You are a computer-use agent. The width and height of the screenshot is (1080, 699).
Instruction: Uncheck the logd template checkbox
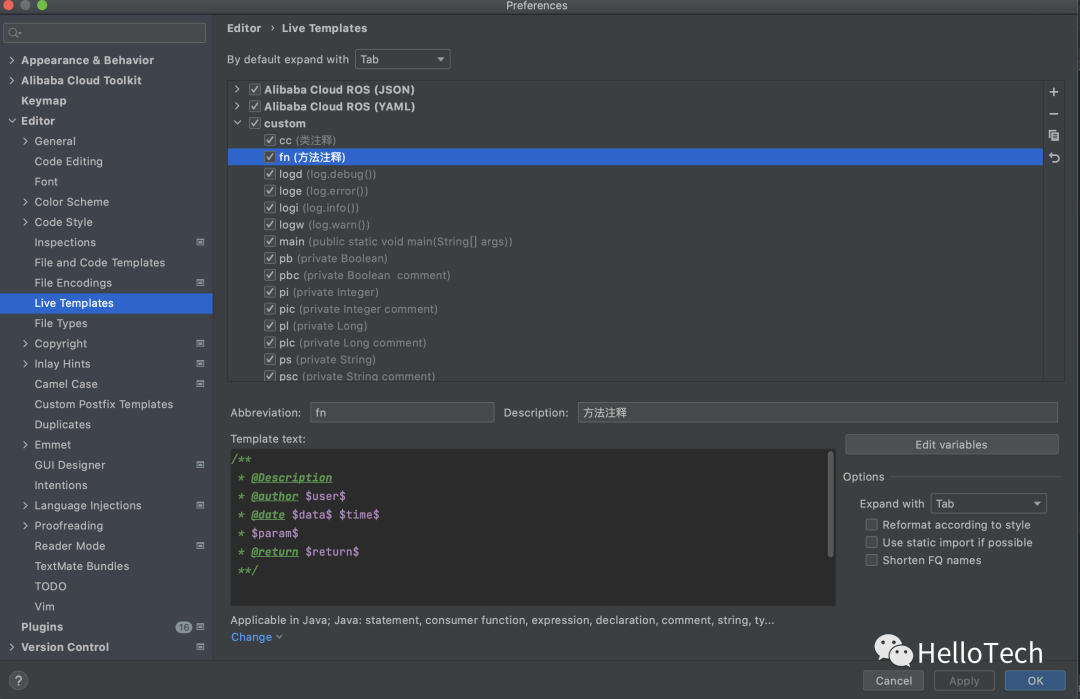(270, 174)
